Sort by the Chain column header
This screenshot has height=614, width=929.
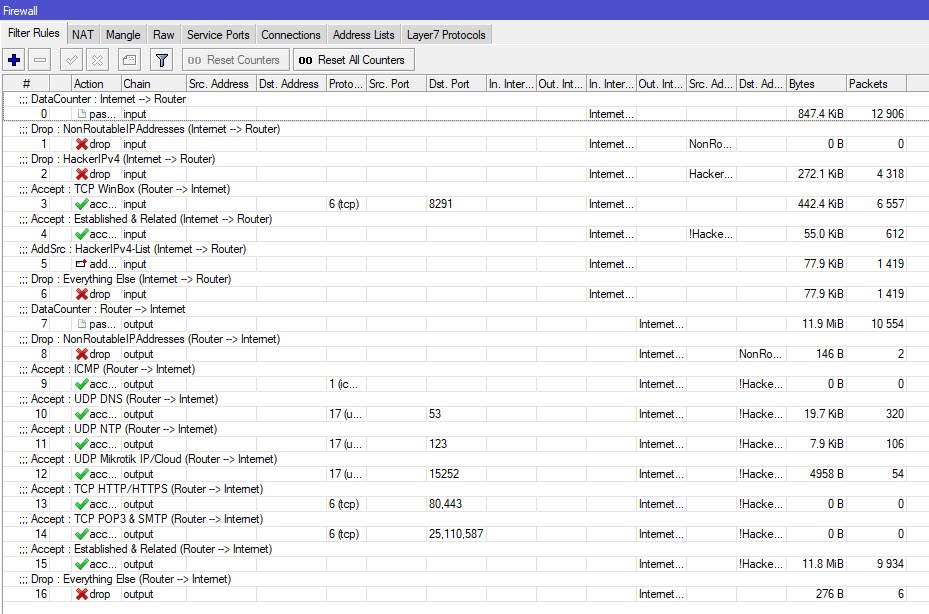coord(153,84)
